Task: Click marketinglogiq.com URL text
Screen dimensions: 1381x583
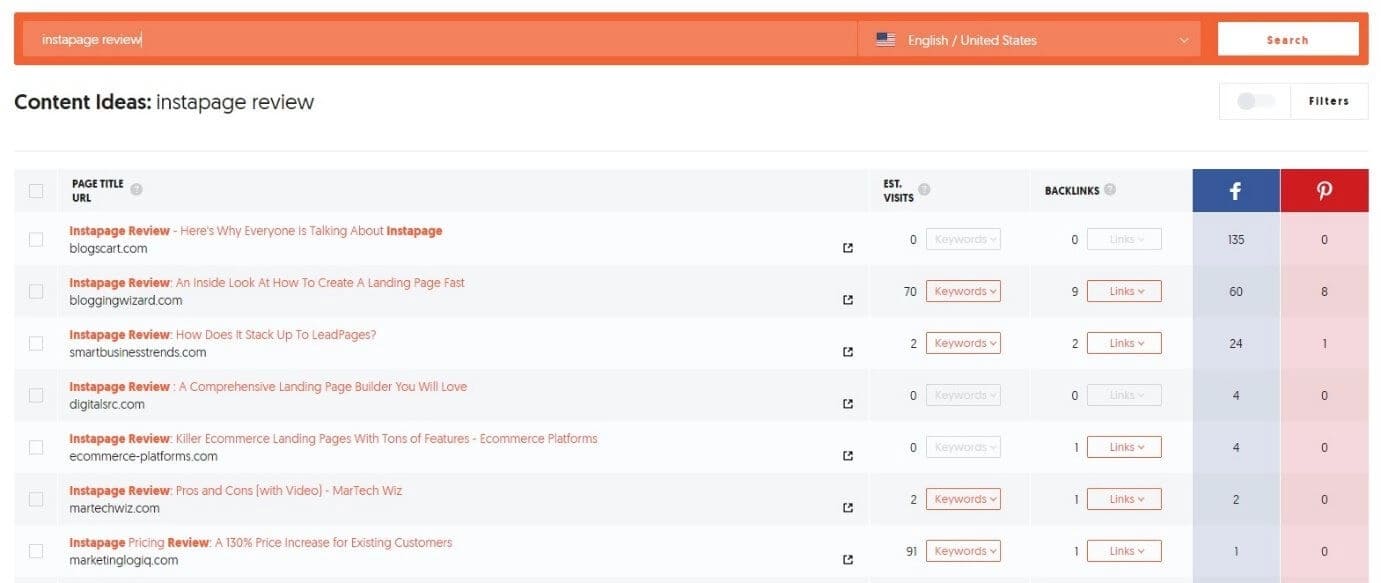Action: 123,560
